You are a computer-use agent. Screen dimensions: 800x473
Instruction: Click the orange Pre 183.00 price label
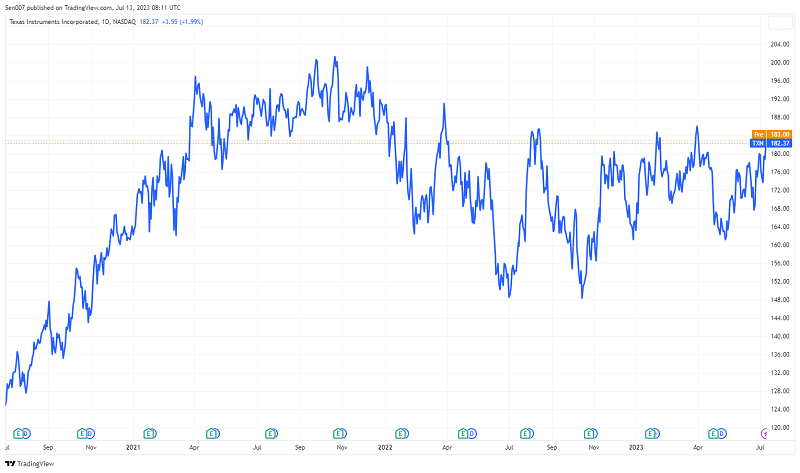pos(771,134)
